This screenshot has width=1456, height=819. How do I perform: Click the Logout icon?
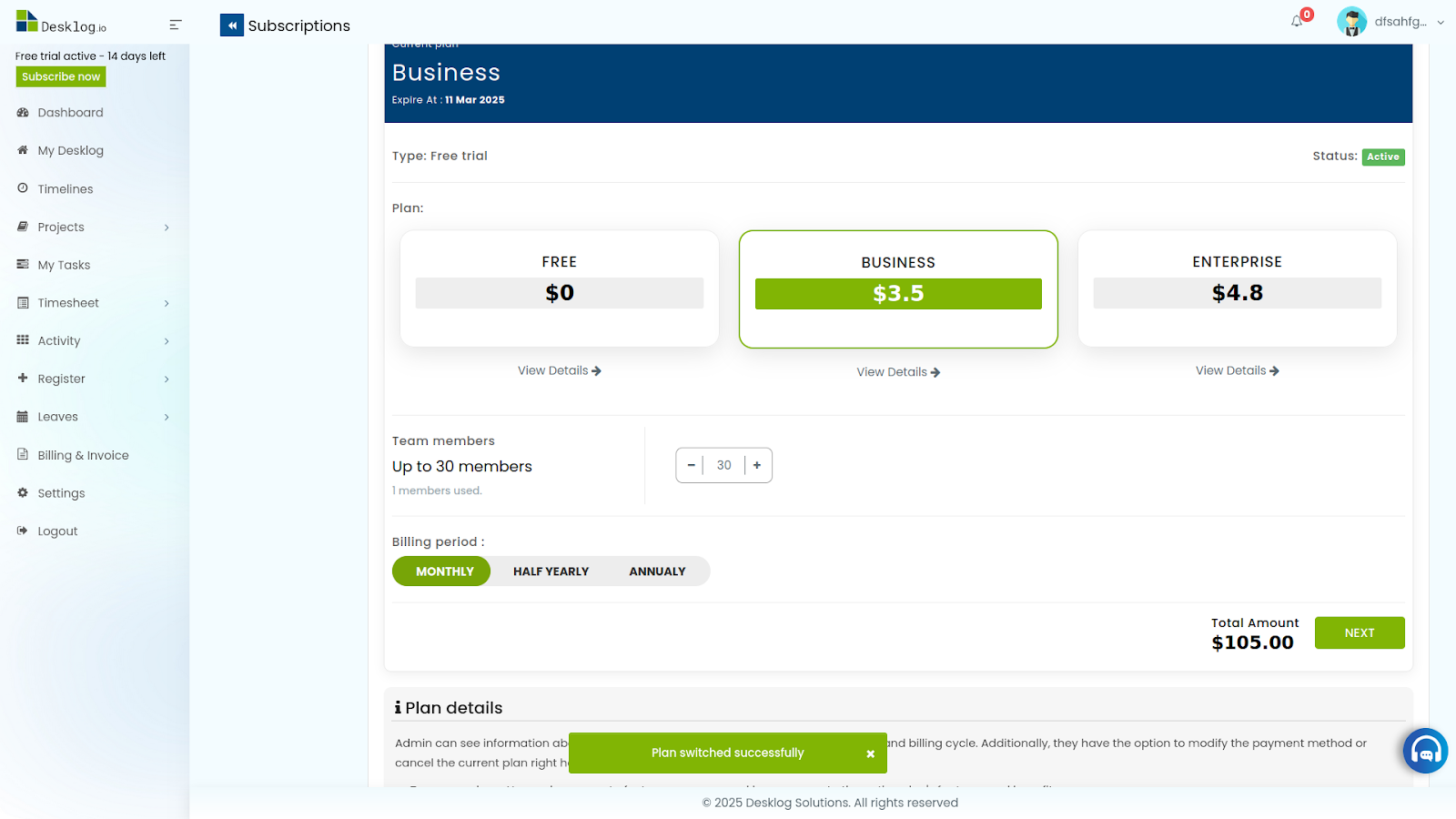tap(23, 531)
